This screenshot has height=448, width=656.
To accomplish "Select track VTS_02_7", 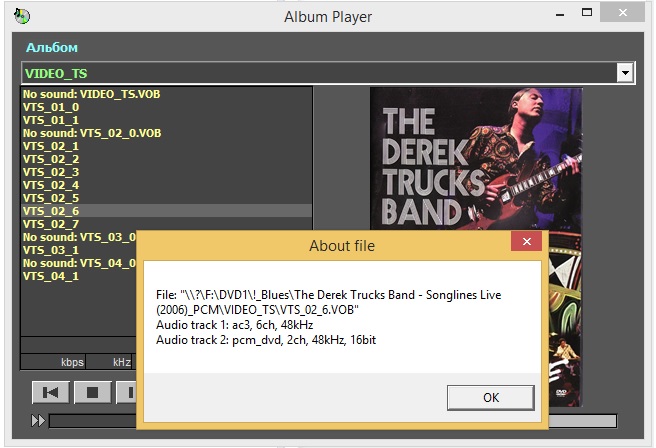I will (167, 224).
